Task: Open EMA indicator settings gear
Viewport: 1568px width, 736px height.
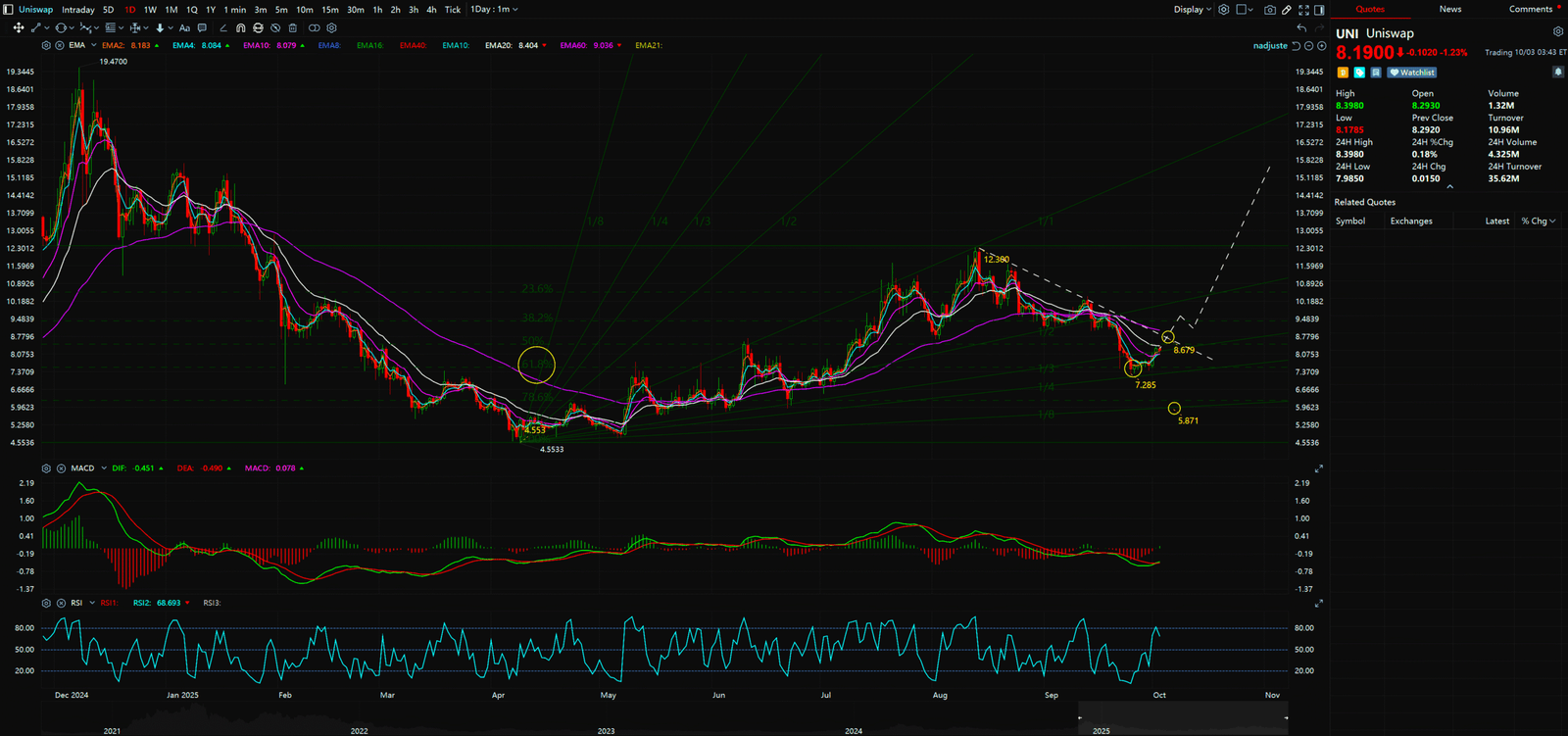Action: pyautogui.click(x=46, y=45)
